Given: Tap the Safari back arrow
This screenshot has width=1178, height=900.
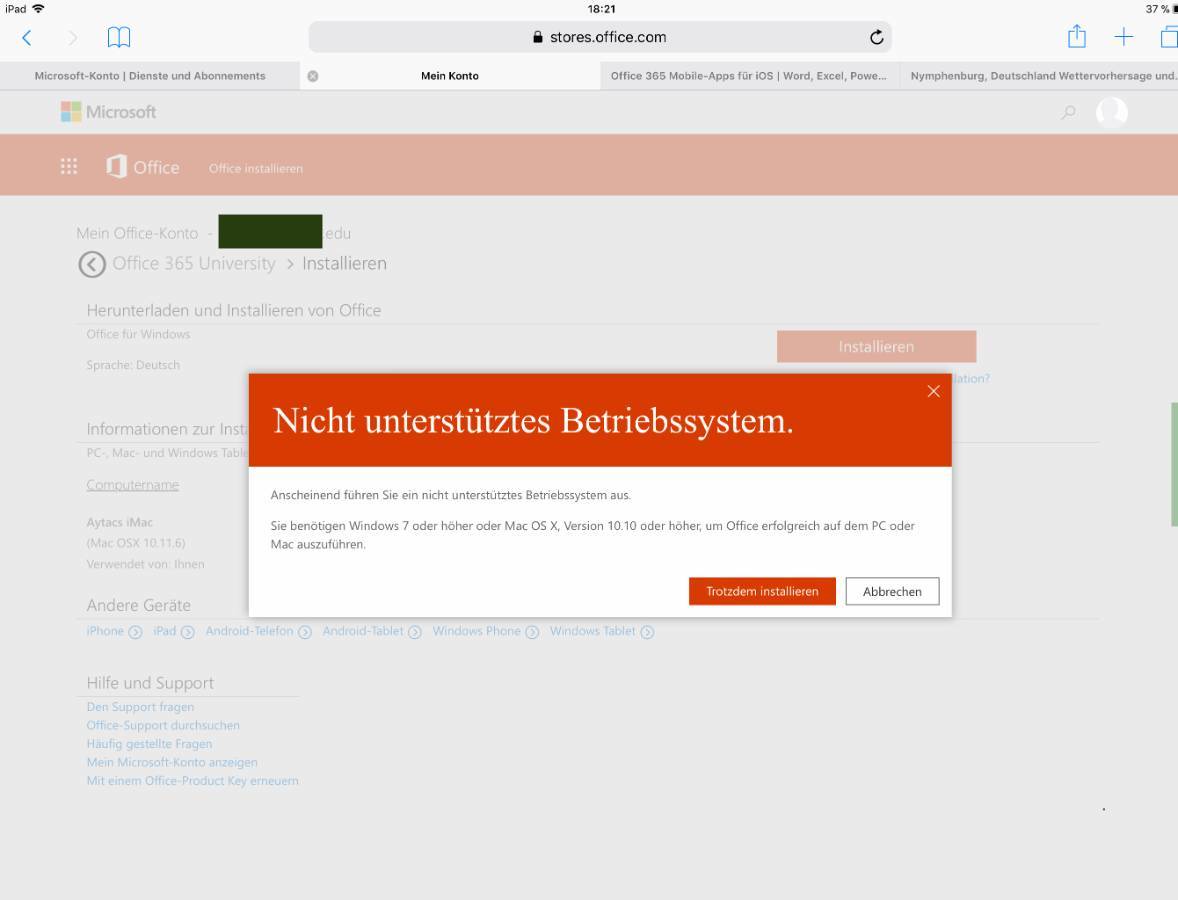Looking at the screenshot, I should pos(27,38).
